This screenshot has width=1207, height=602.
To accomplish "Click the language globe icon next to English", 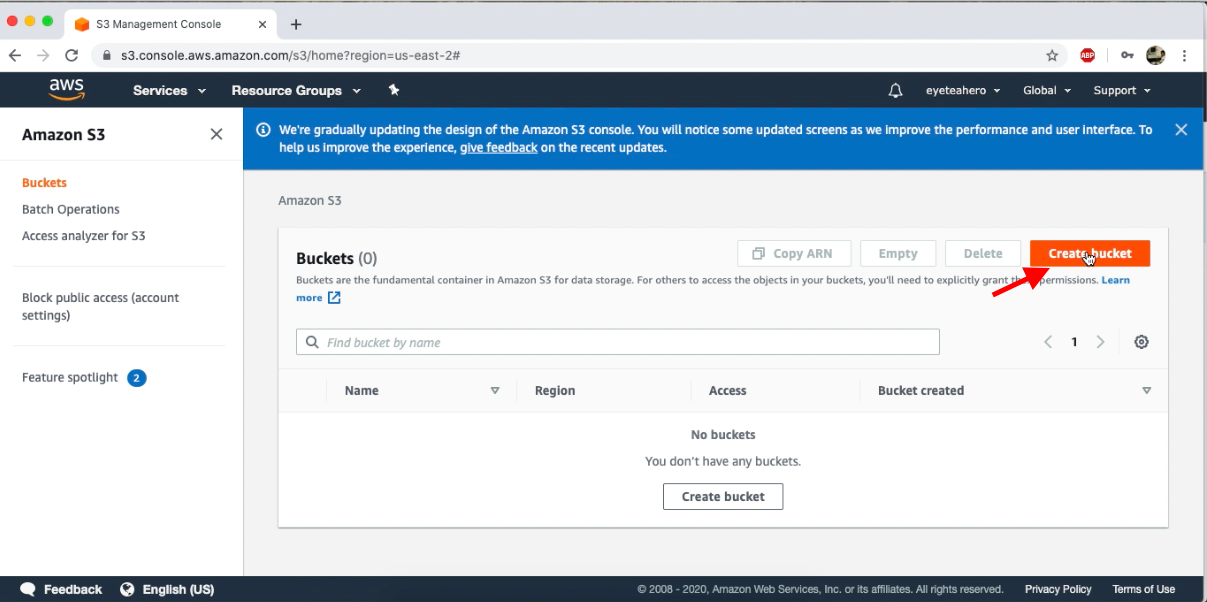I will click(126, 589).
